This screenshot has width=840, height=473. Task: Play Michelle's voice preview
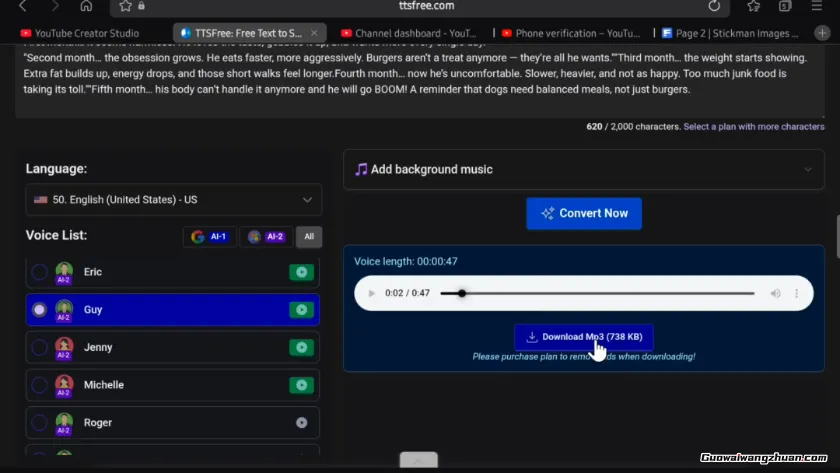(x=301, y=385)
